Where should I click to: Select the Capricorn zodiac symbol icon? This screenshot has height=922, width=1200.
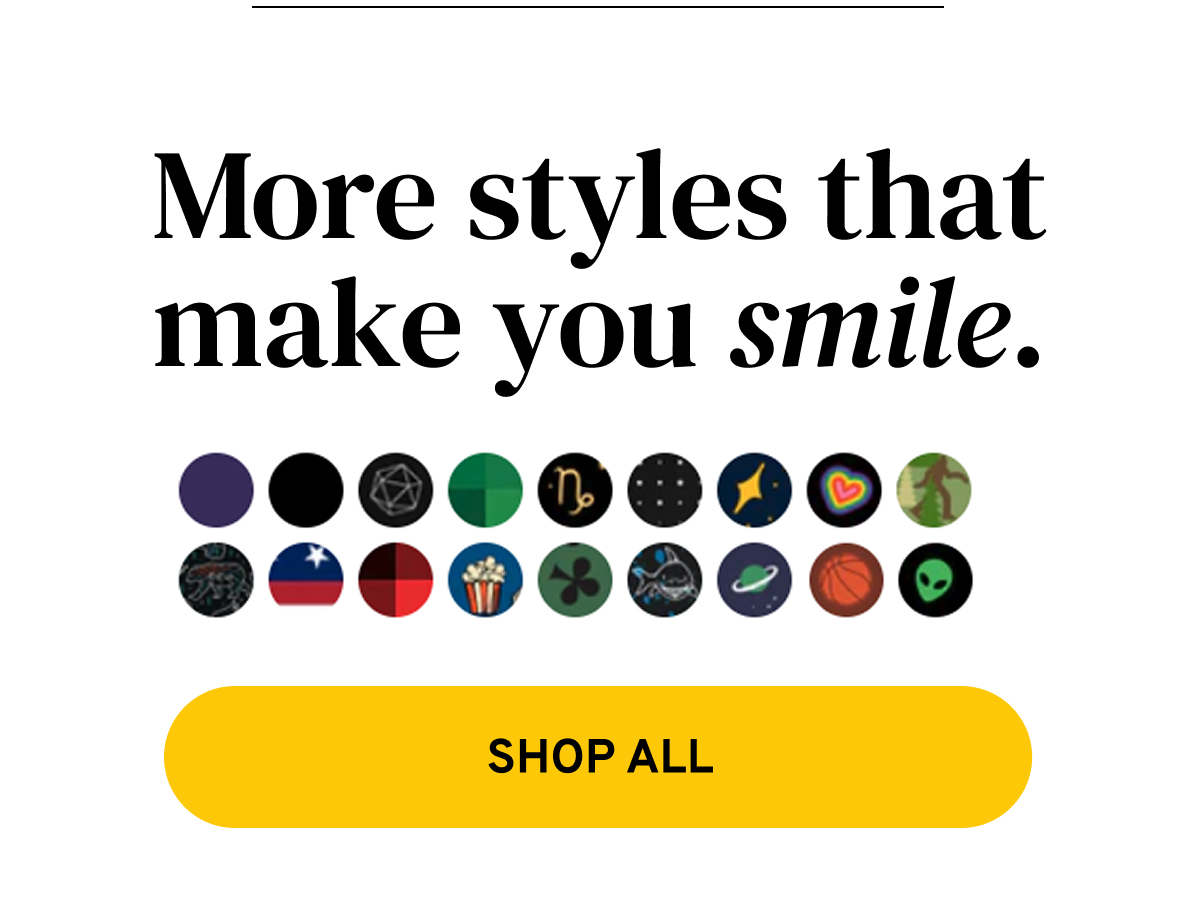576,490
